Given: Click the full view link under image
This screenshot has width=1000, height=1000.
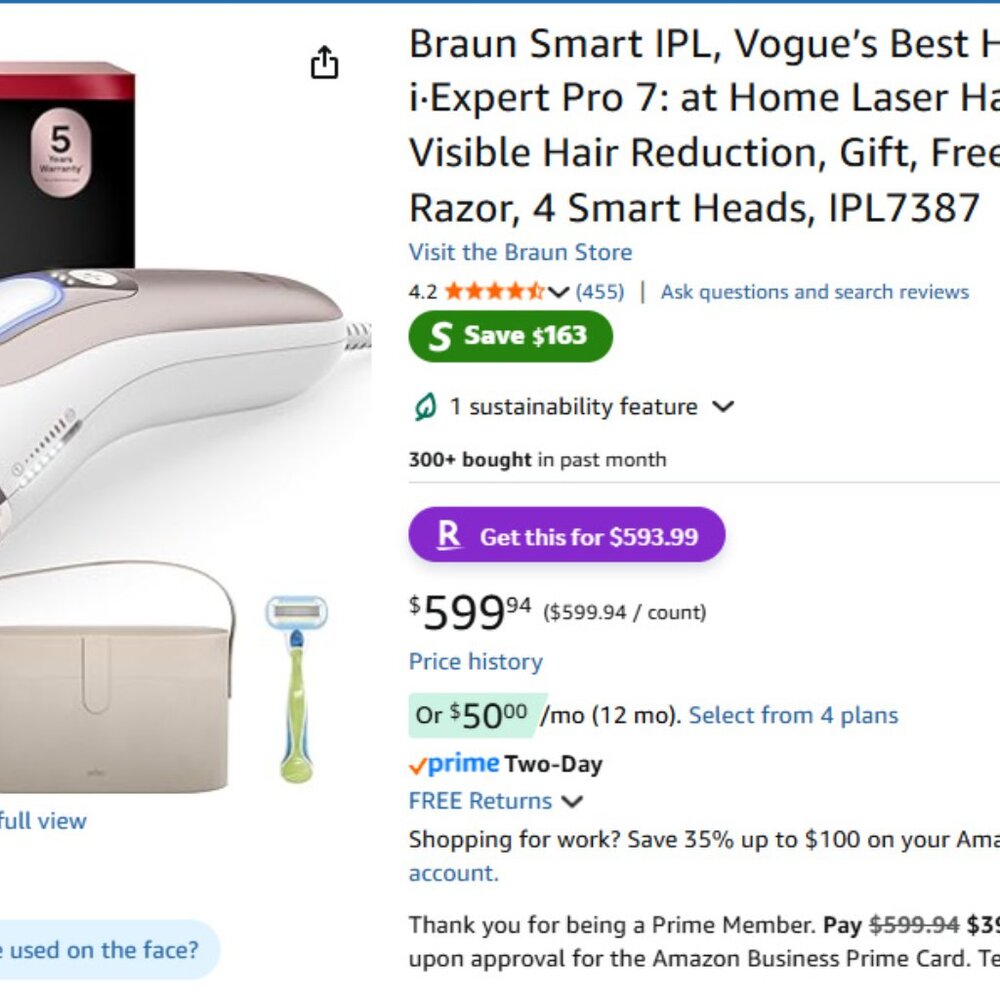Looking at the screenshot, I should 41,820.
